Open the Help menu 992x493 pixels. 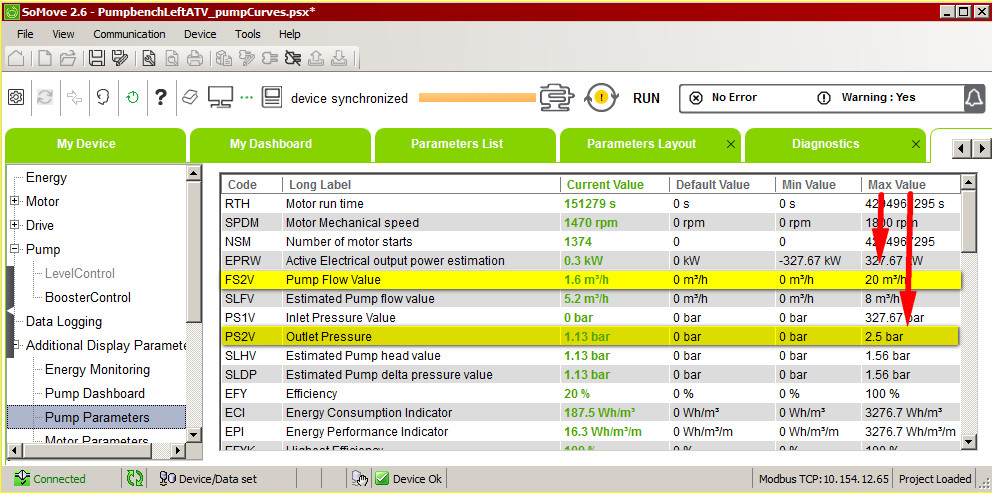[x=289, y=34]
